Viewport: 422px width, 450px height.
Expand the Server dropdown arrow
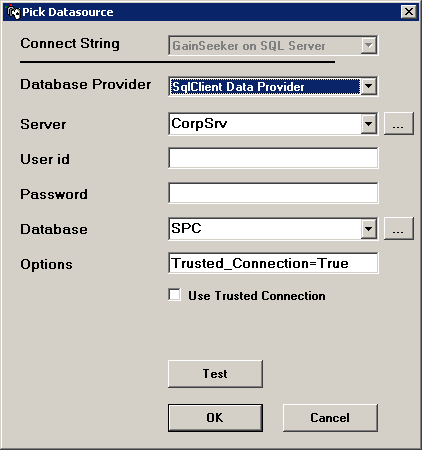point(369,124)
